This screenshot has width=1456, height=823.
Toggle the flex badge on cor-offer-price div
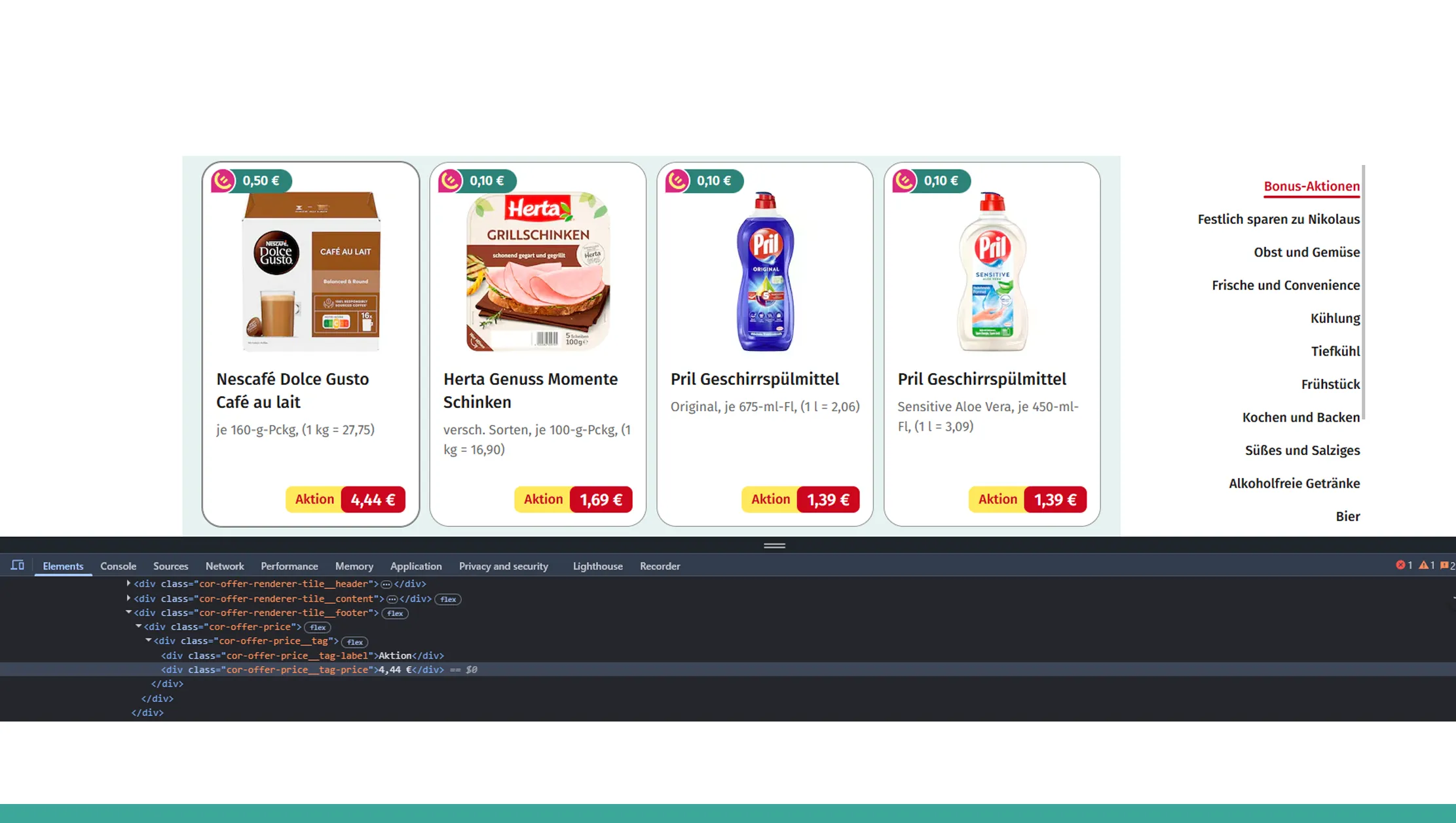coord(318,627)
